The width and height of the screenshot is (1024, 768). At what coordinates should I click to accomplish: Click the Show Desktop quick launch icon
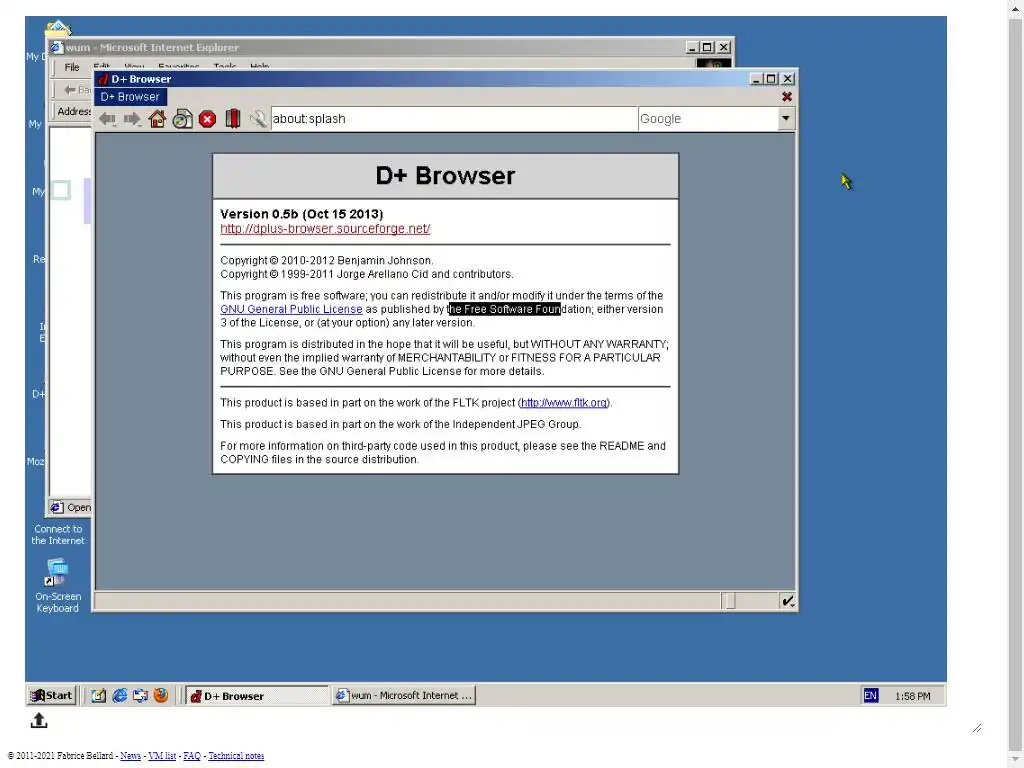tap(98, 696)
